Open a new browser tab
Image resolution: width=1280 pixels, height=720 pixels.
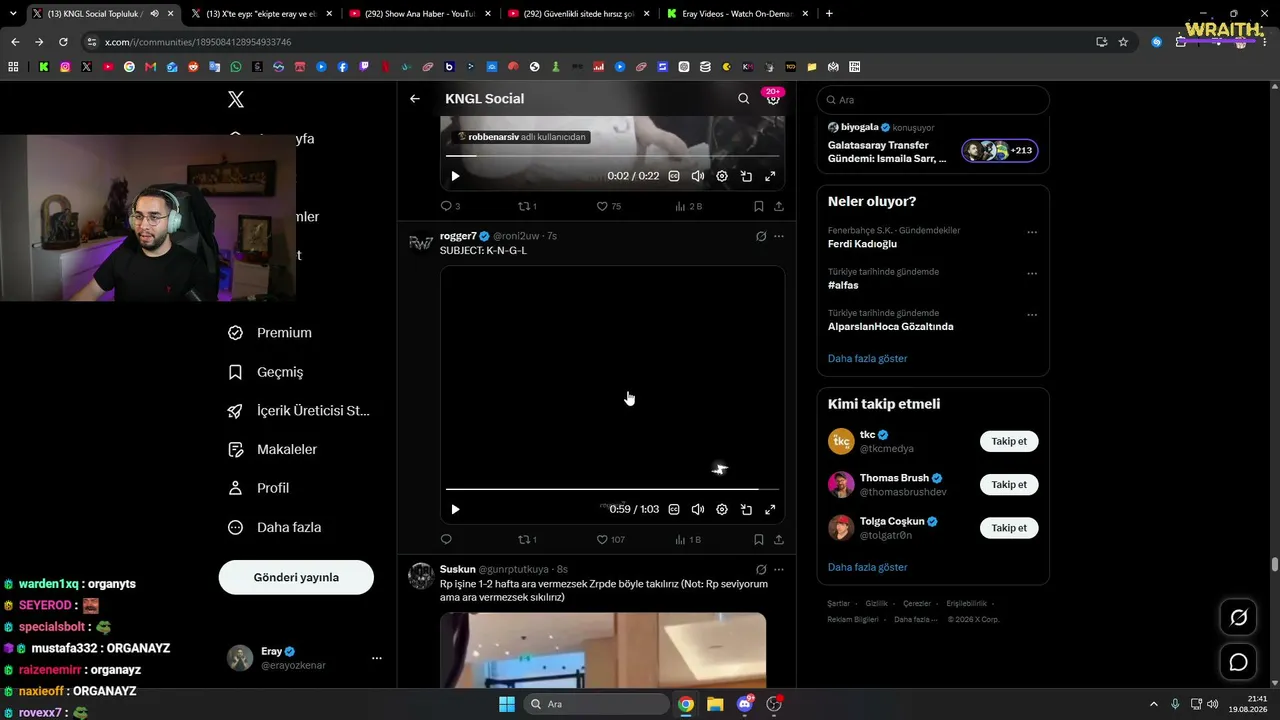click(x=829, y=14)
